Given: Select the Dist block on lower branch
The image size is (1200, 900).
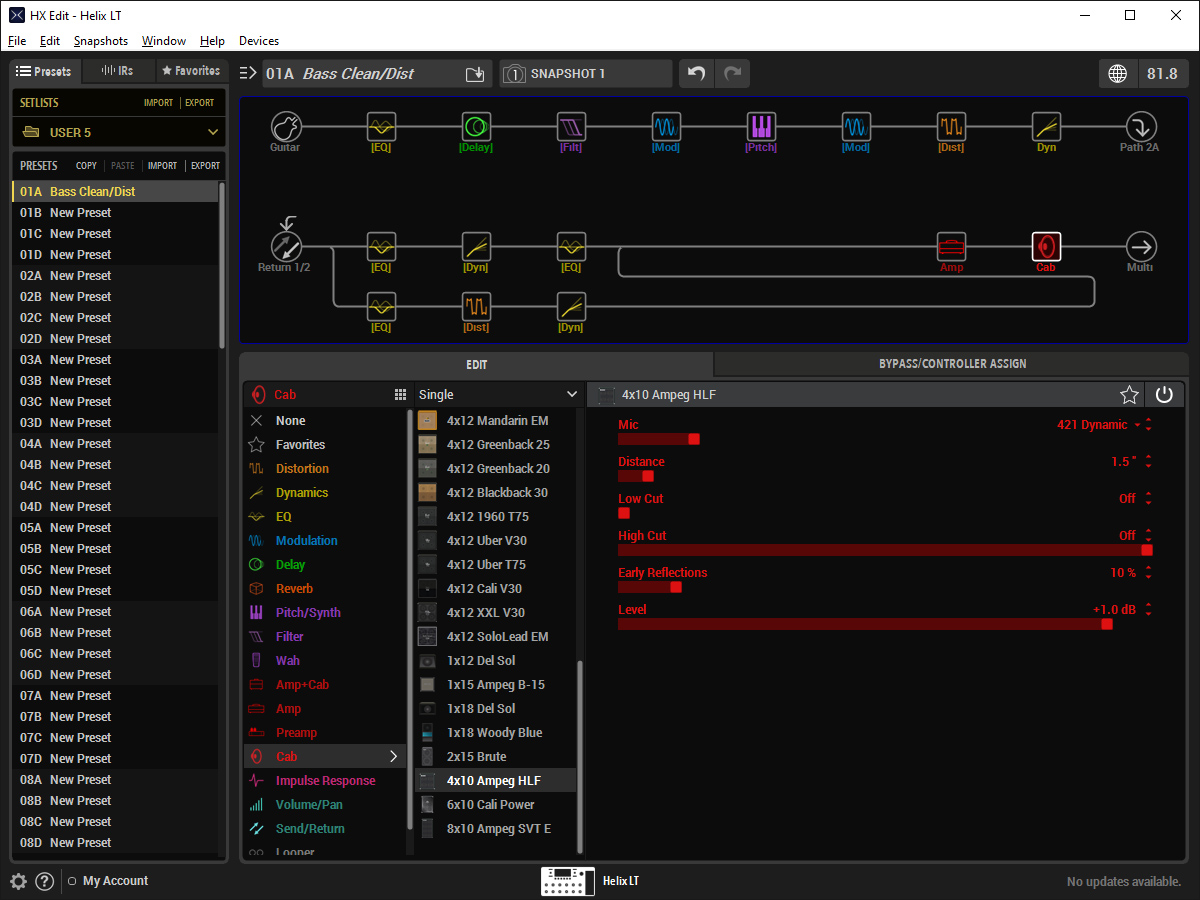Looking at the screenshot, I should [476, 307].
